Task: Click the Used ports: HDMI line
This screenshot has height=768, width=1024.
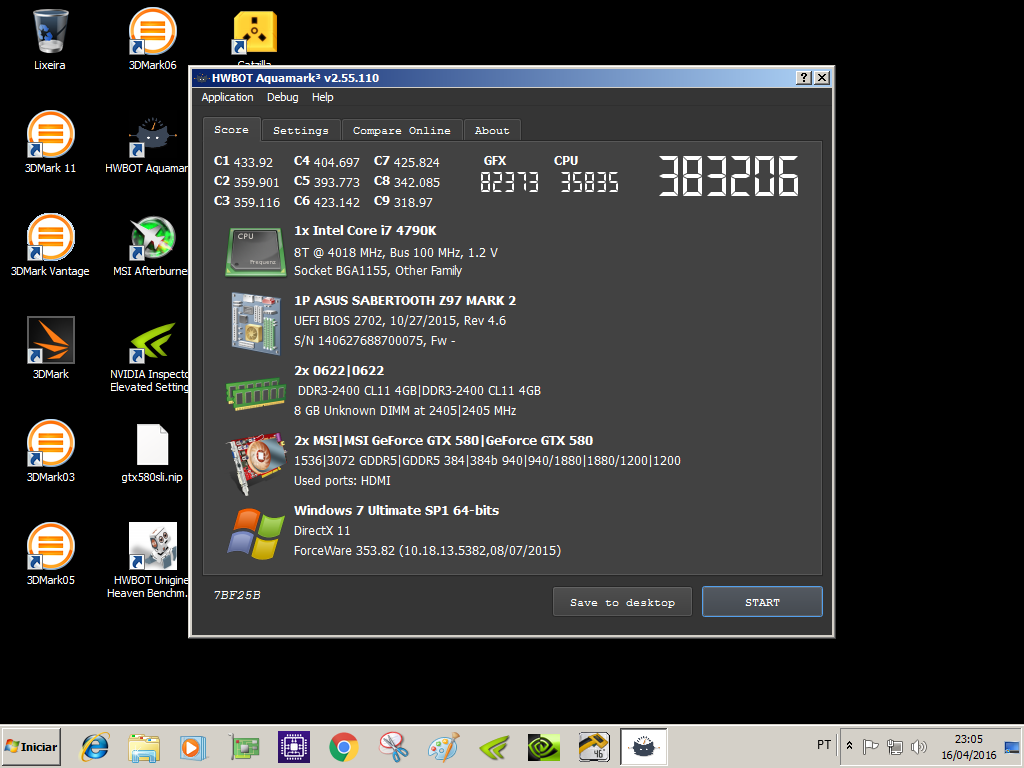Action: click(x=342, y=481)
